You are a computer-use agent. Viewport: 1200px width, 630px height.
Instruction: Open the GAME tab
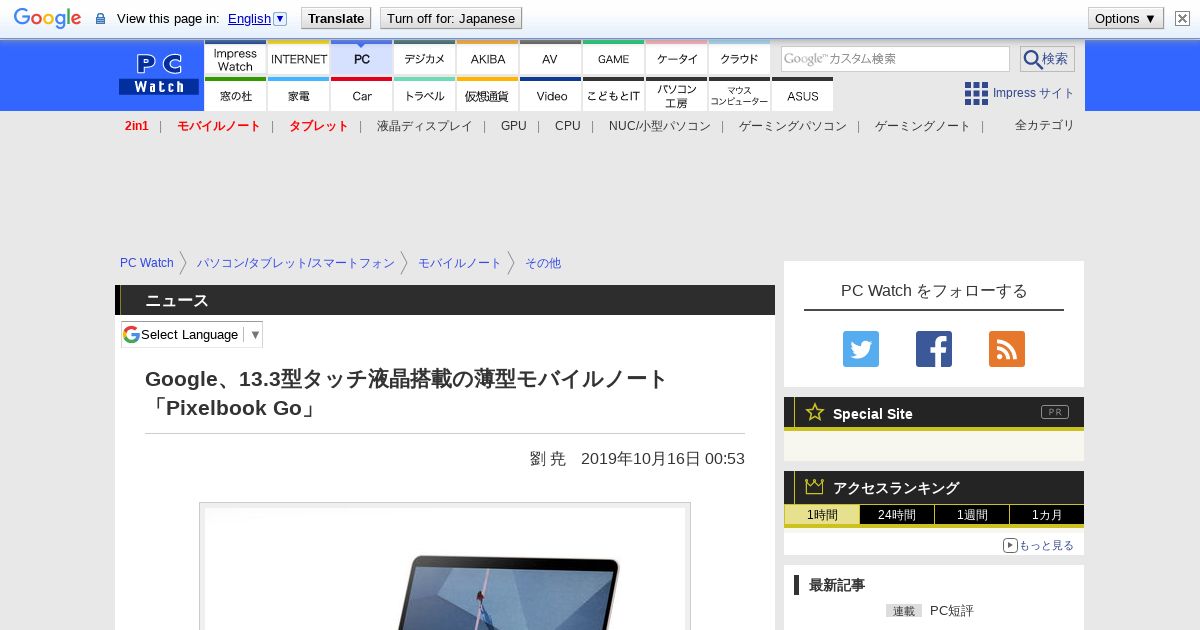(613, 58)
